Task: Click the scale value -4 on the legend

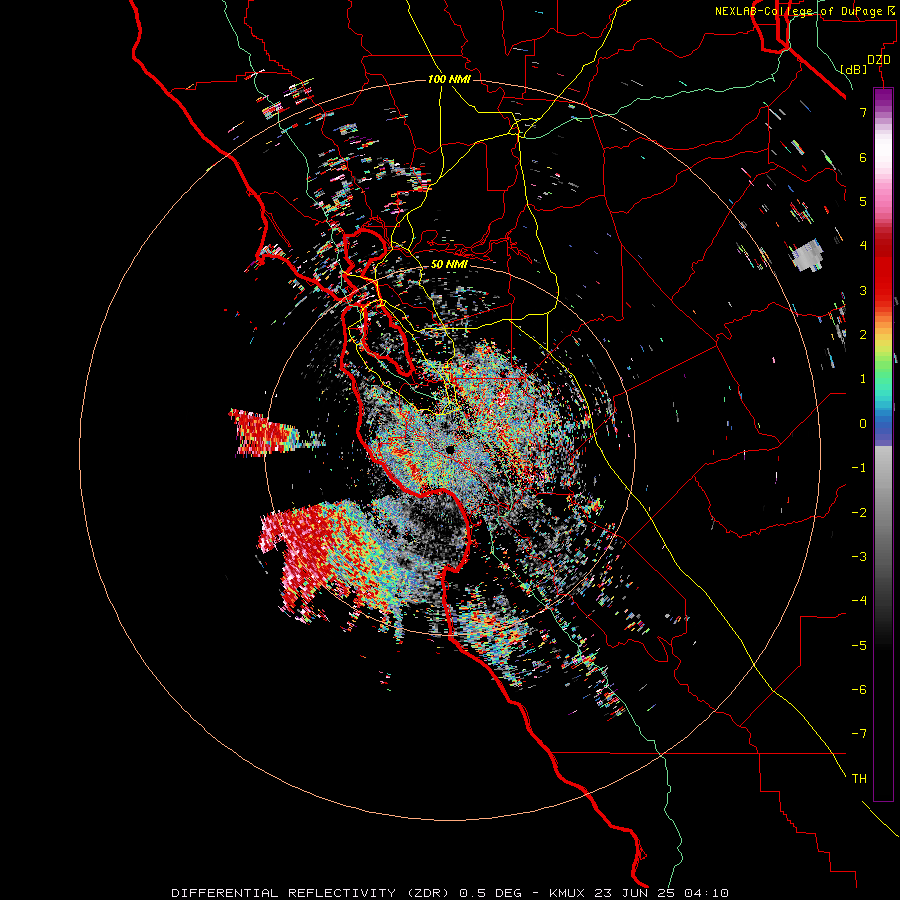Action: pos(859,600)
